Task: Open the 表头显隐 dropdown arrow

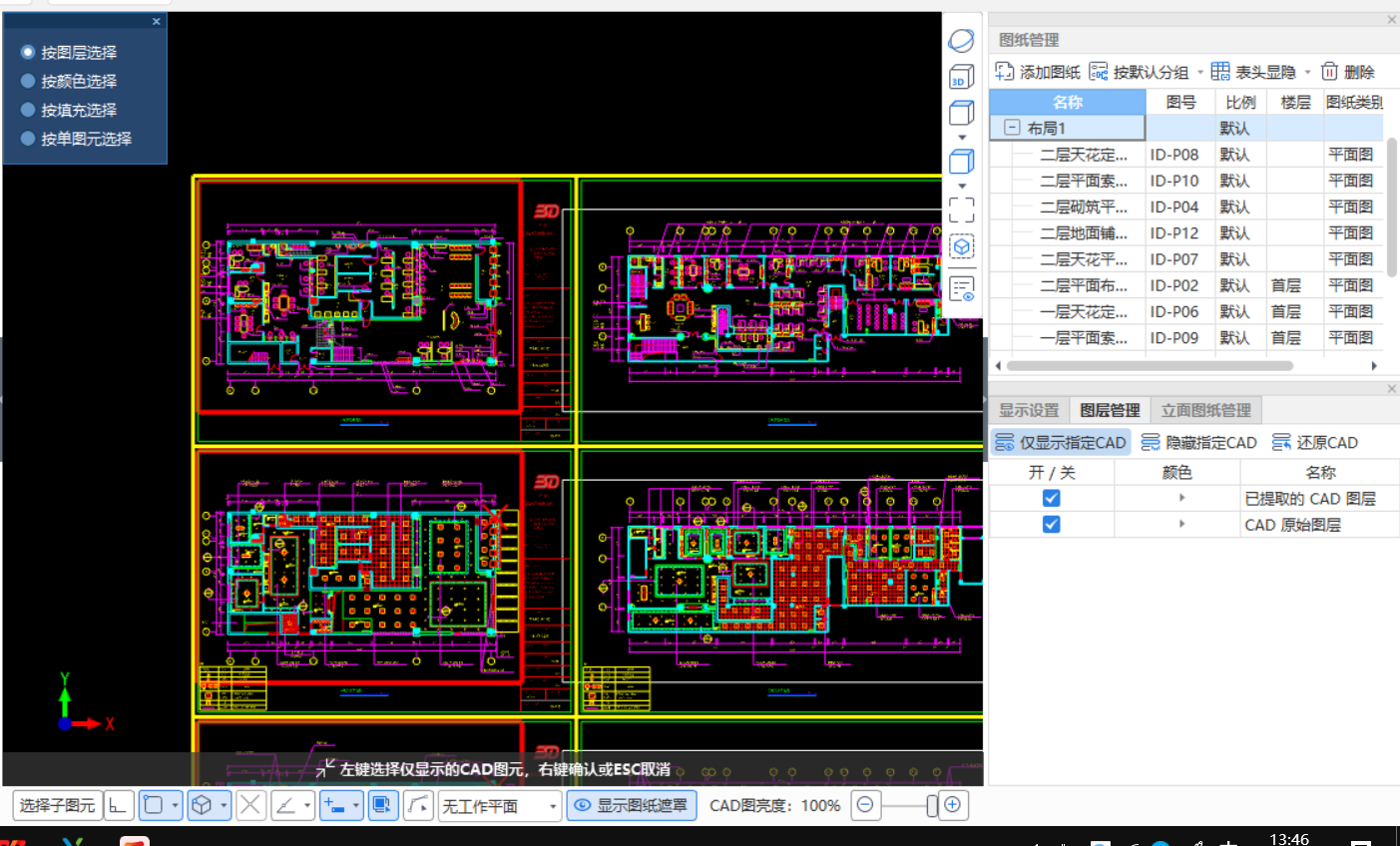Action: pos(1307,72)
